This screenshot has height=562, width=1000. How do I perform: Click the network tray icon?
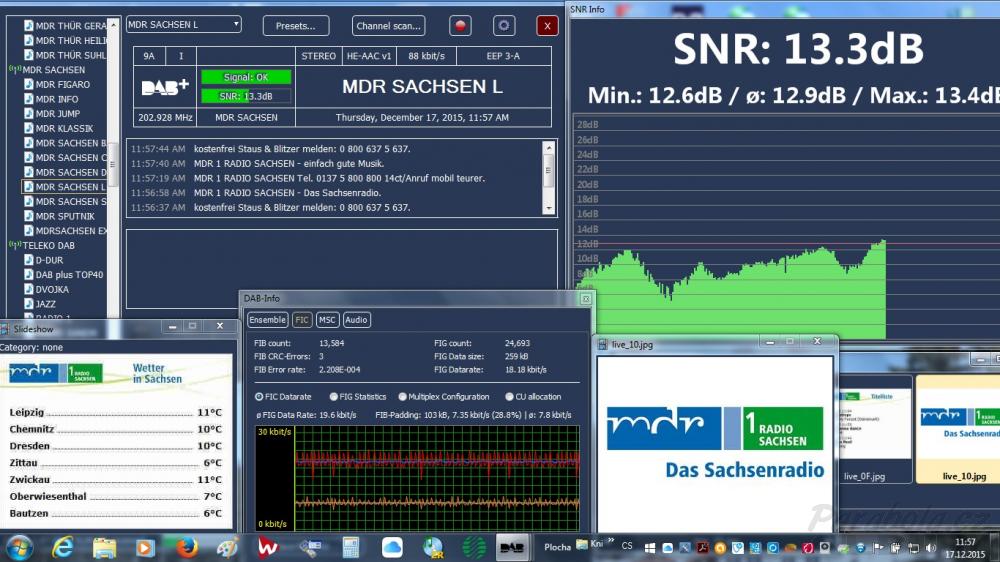[913, 547]
